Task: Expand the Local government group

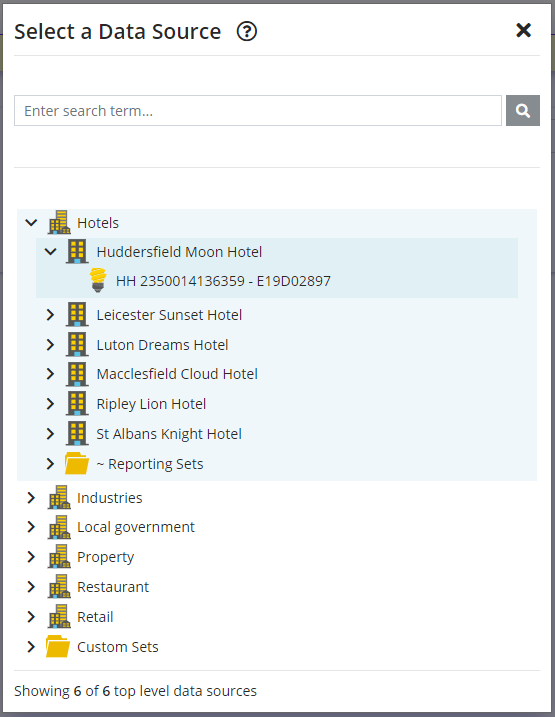Action: tap(31, 527)
